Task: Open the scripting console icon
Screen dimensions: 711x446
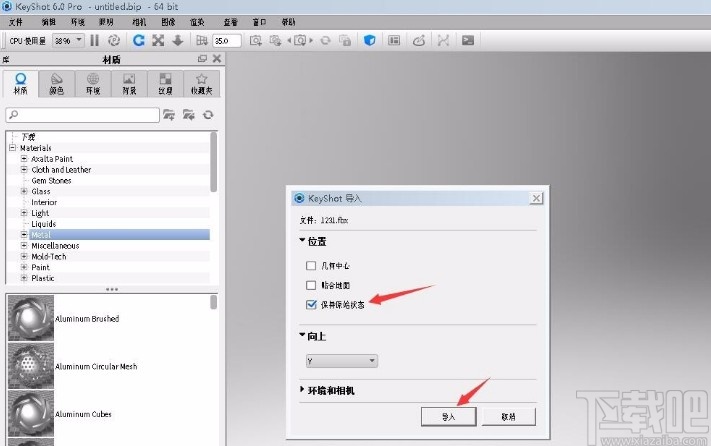Action: pyautogui.click(x=468, y=40)
